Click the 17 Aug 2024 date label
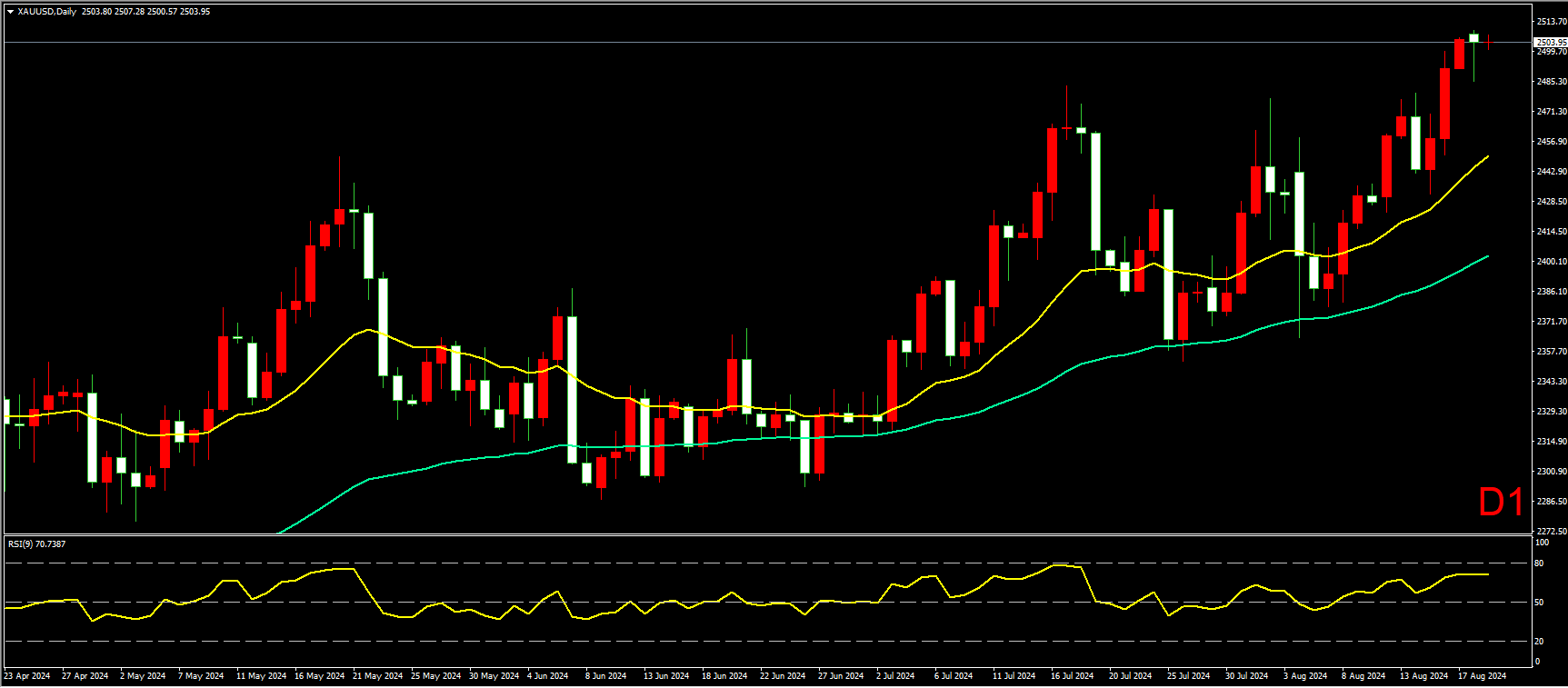The image size is (1568, 688). tap(1482, 675)
